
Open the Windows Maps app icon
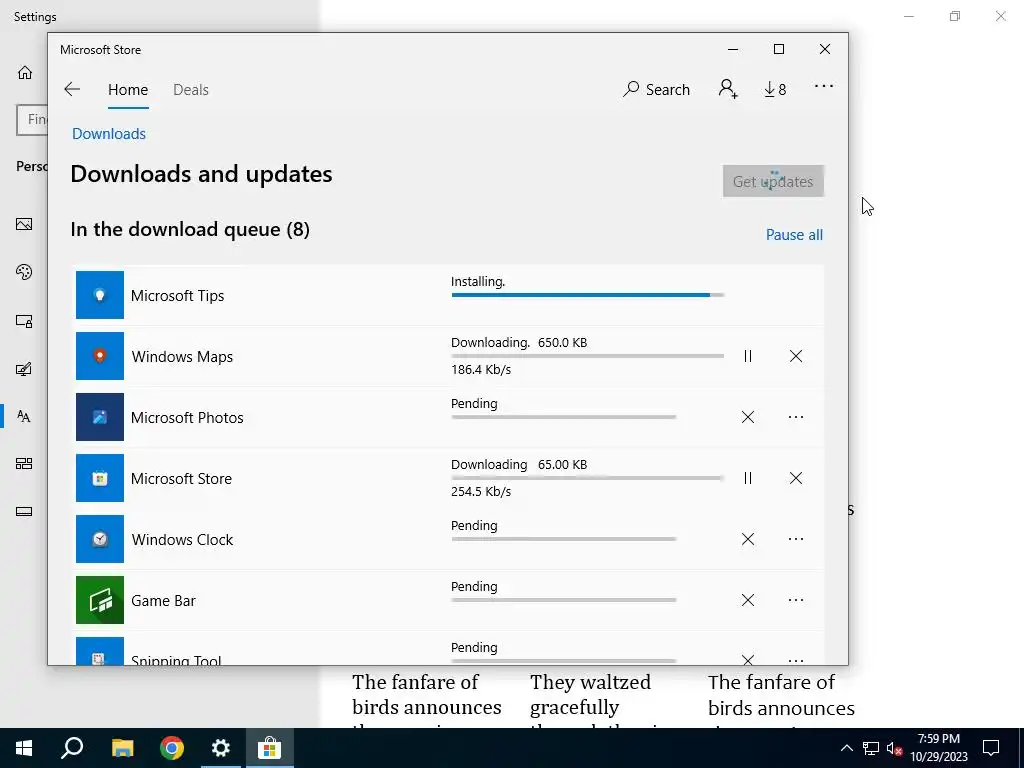[x=100, y=356]
